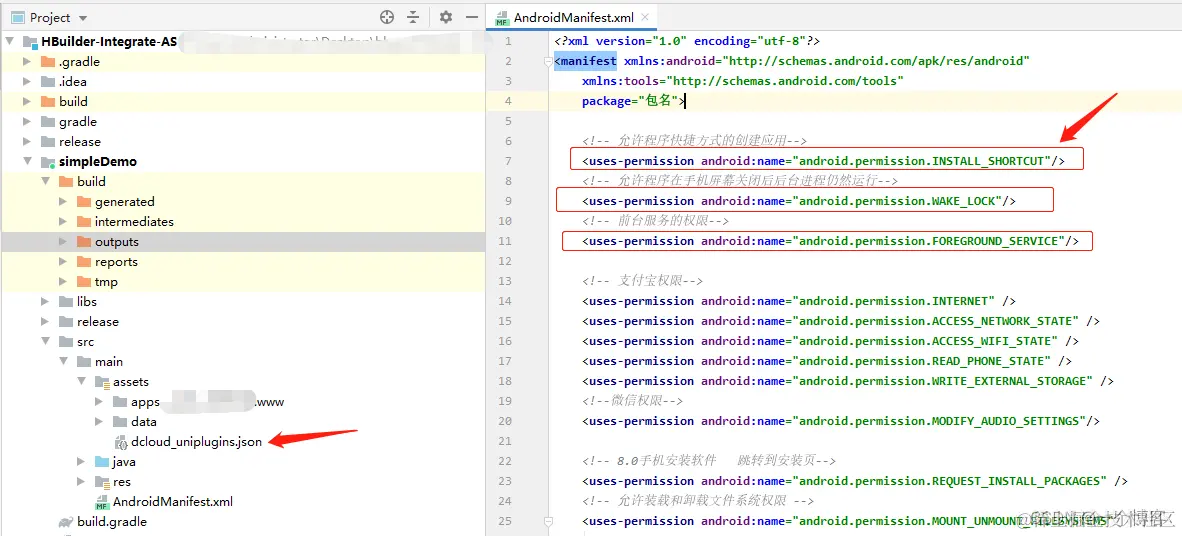
Task: Click the libs folder icon
Action: pyautogui.click(x=66, y=302)
